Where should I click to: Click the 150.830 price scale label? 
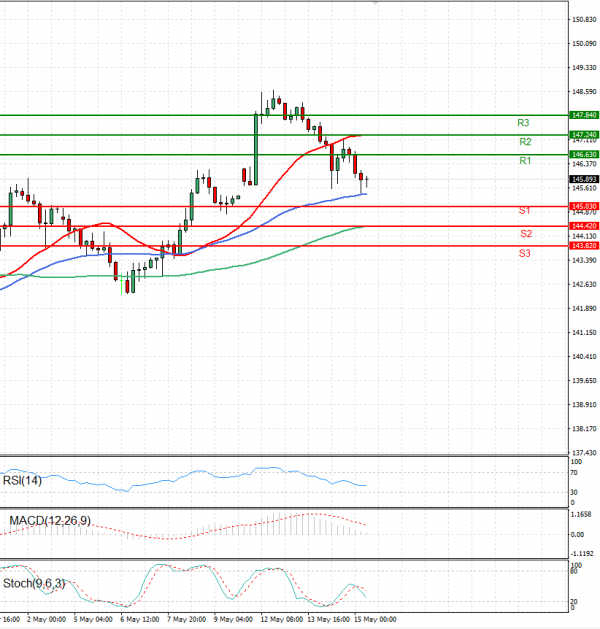(583, 19)
